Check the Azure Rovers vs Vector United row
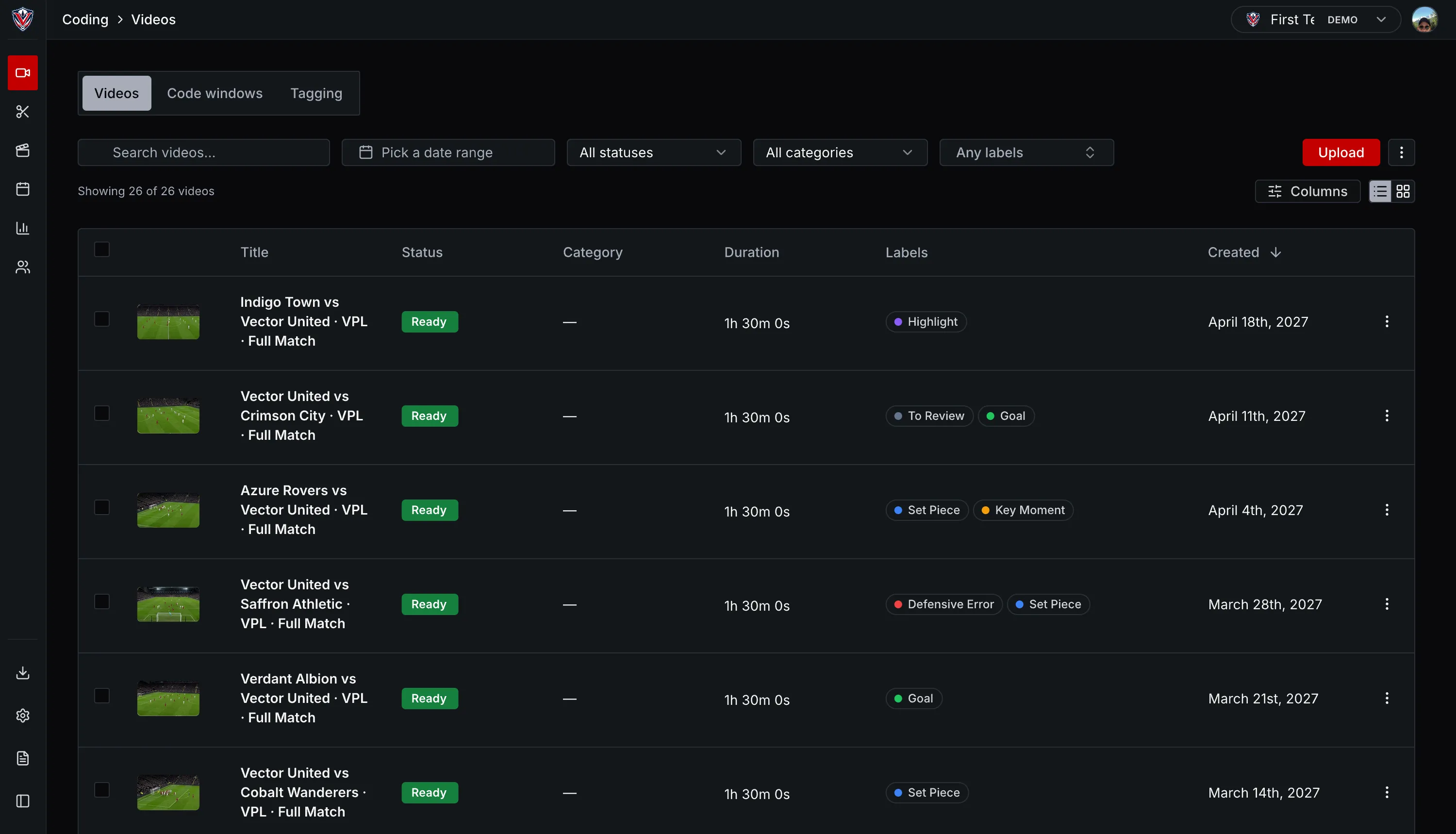The width and height of the screenshot is (1456, 834). [102, 507]
